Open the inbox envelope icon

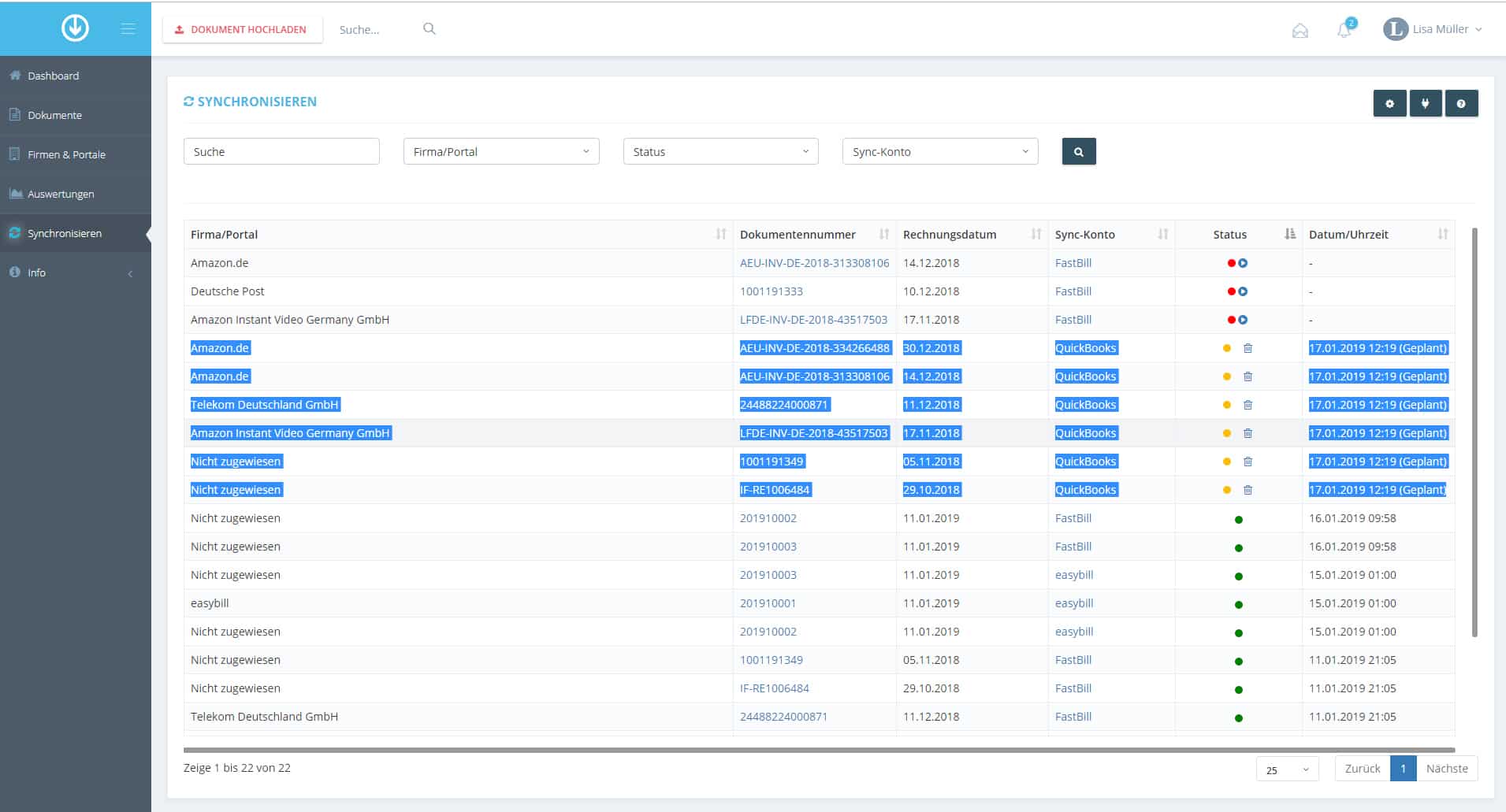pos(1300,30)
